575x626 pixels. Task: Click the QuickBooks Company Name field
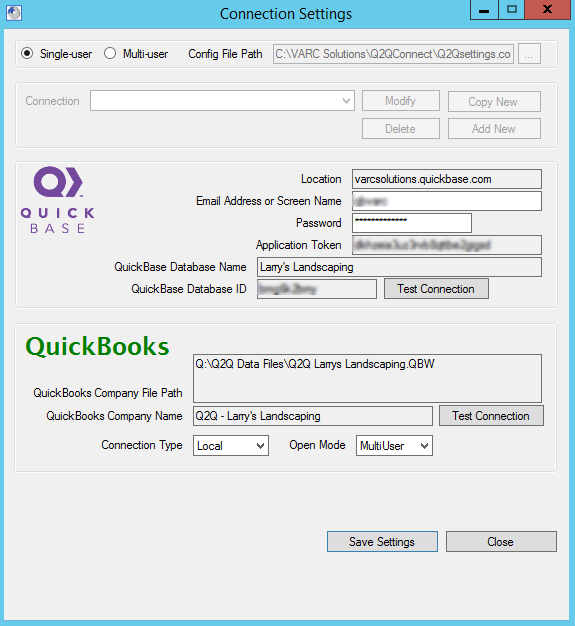pyautogui.click(x=313, y=416)
